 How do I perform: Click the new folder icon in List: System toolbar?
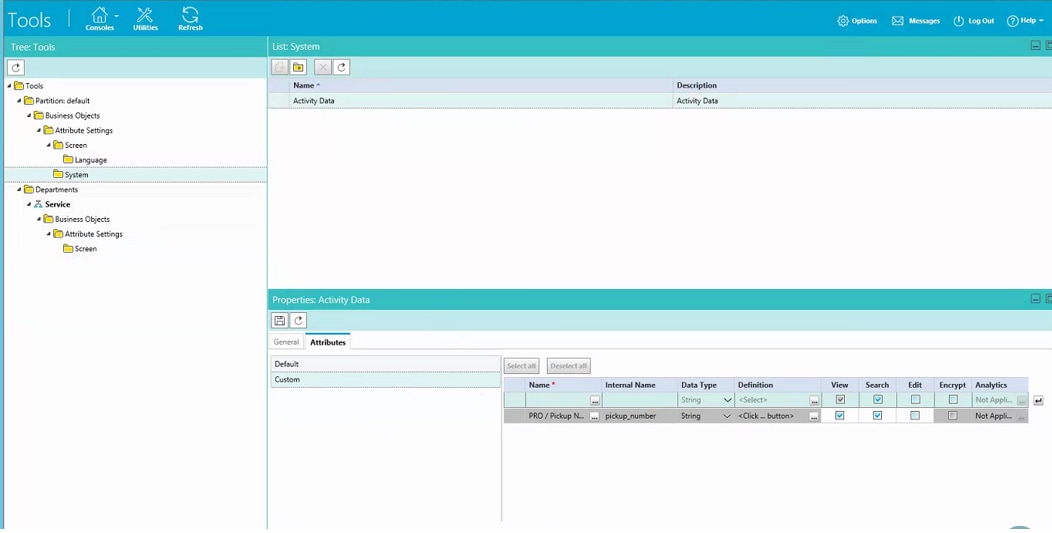(298, 67)
